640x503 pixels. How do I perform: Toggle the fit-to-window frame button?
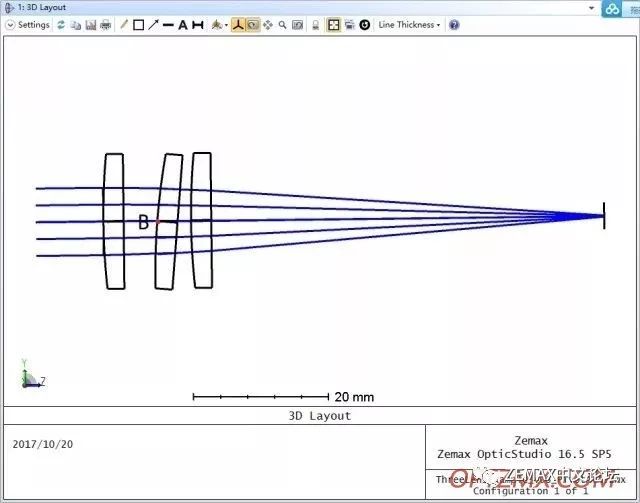coord(334,25)
